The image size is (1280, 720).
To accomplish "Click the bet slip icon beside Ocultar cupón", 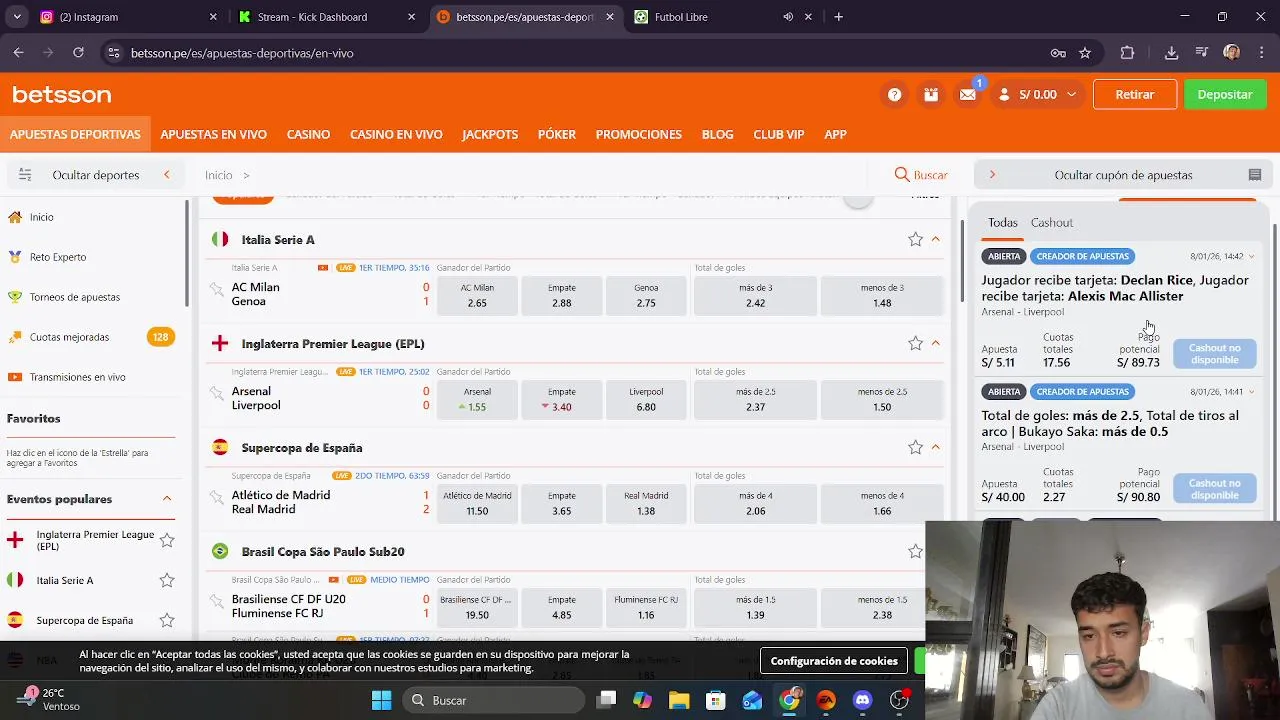I will point(1255,175).
